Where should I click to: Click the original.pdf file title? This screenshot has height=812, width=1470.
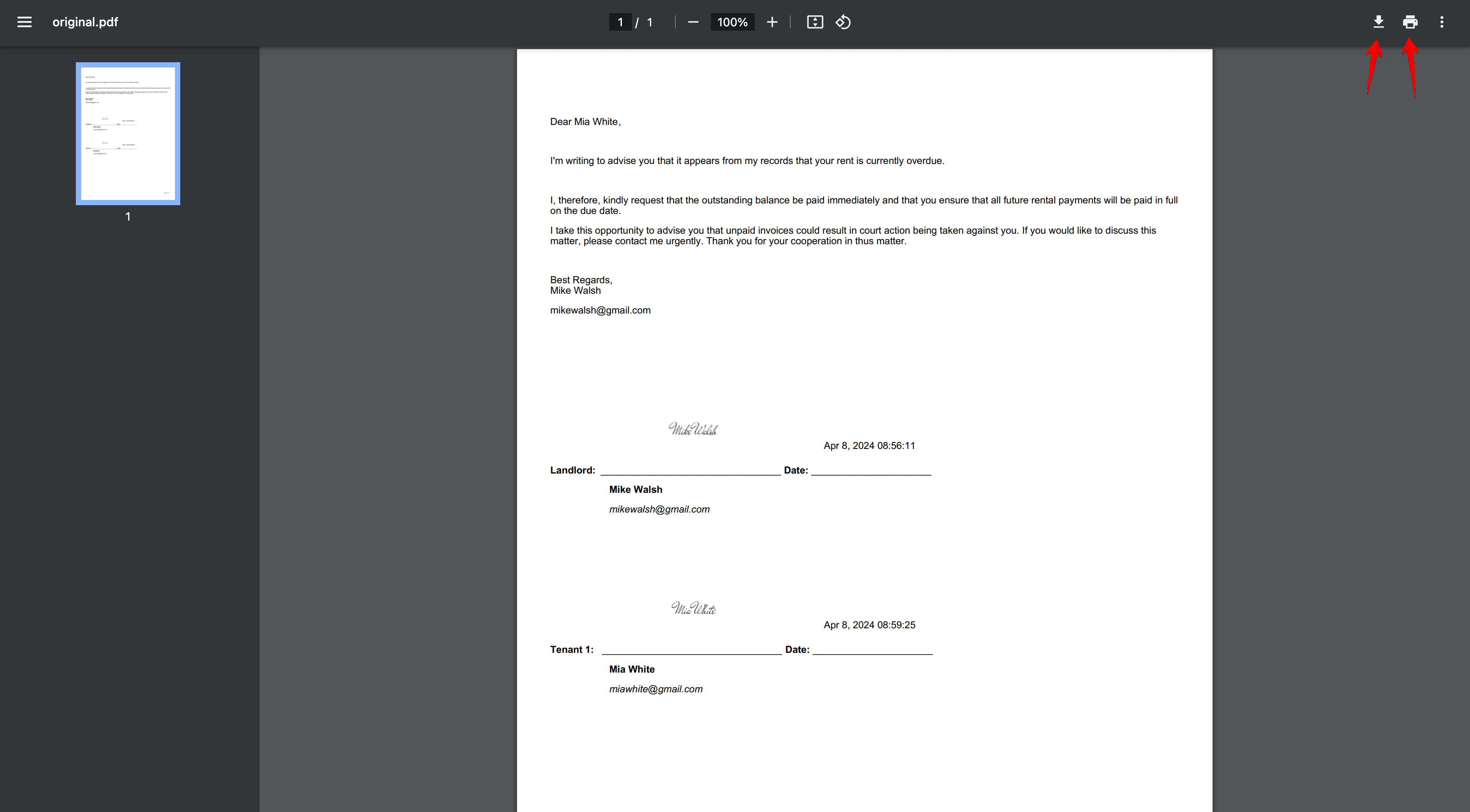(85, 22)
